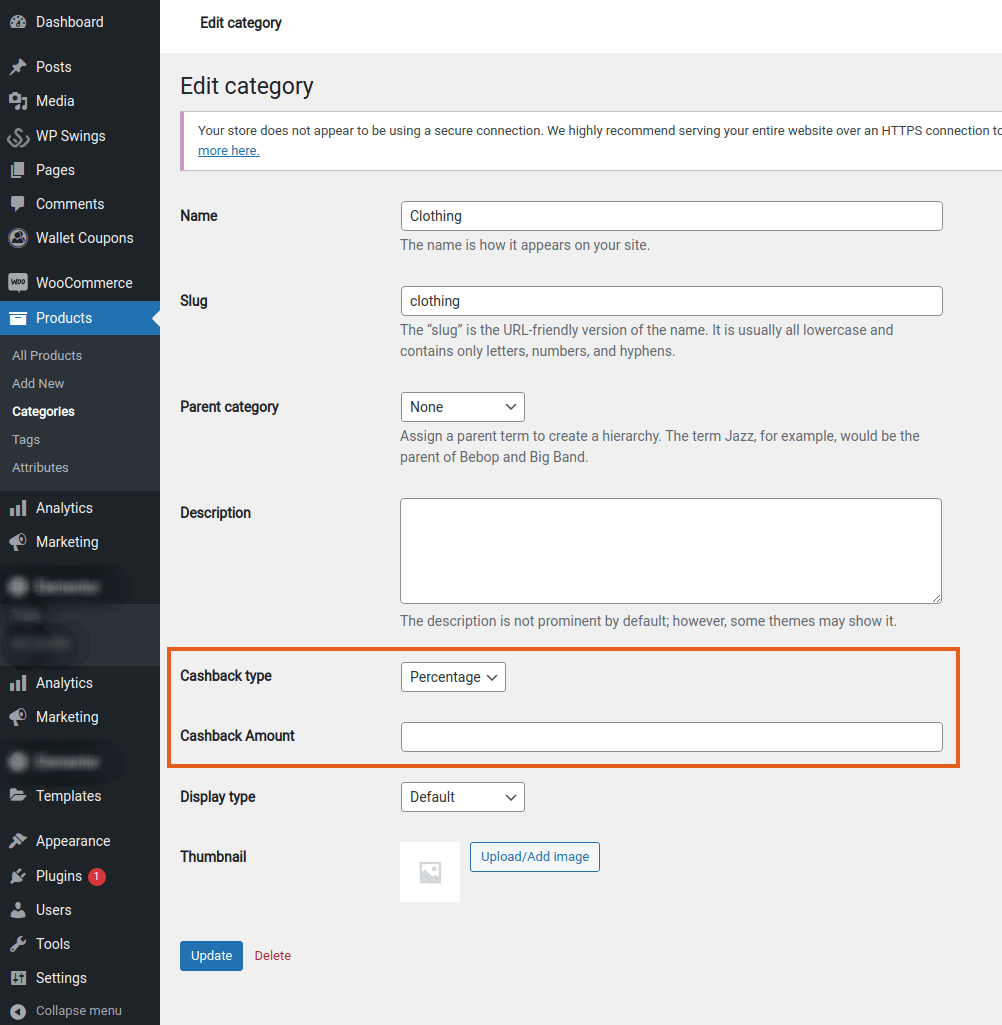Viewport: 1002px width, 1025px height.
Task: Select Add New under Products
Action: tap(38, 384)
